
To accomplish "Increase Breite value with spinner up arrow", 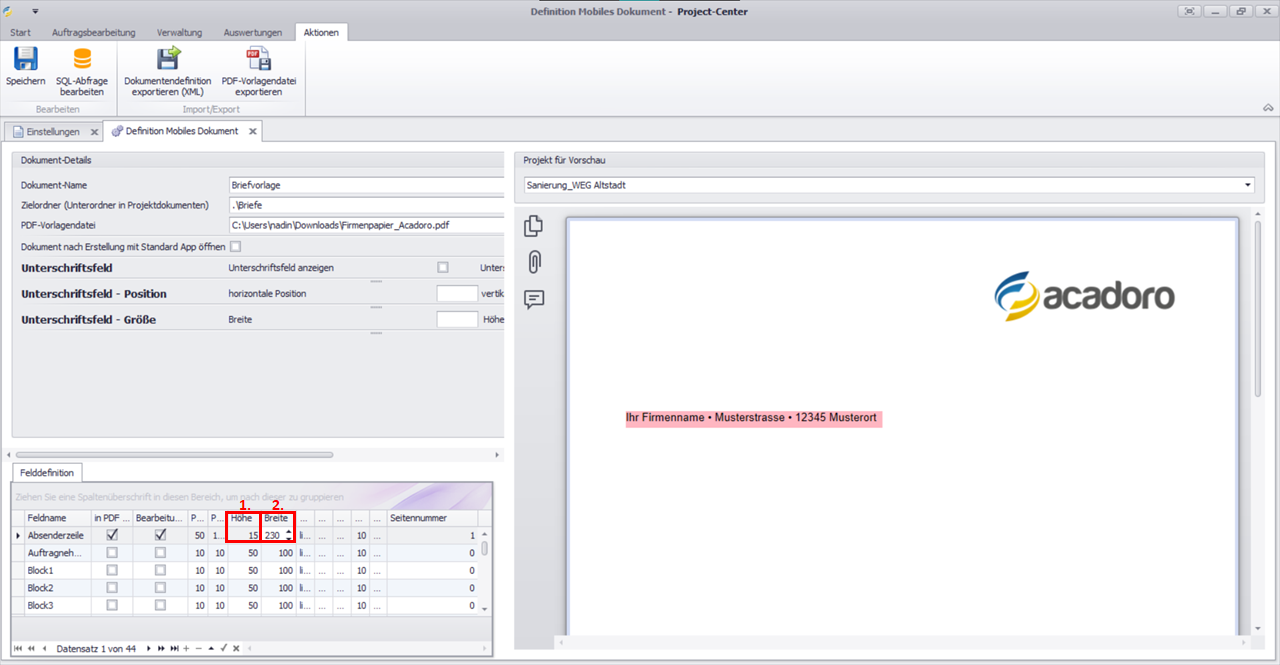I will [289, 532].
